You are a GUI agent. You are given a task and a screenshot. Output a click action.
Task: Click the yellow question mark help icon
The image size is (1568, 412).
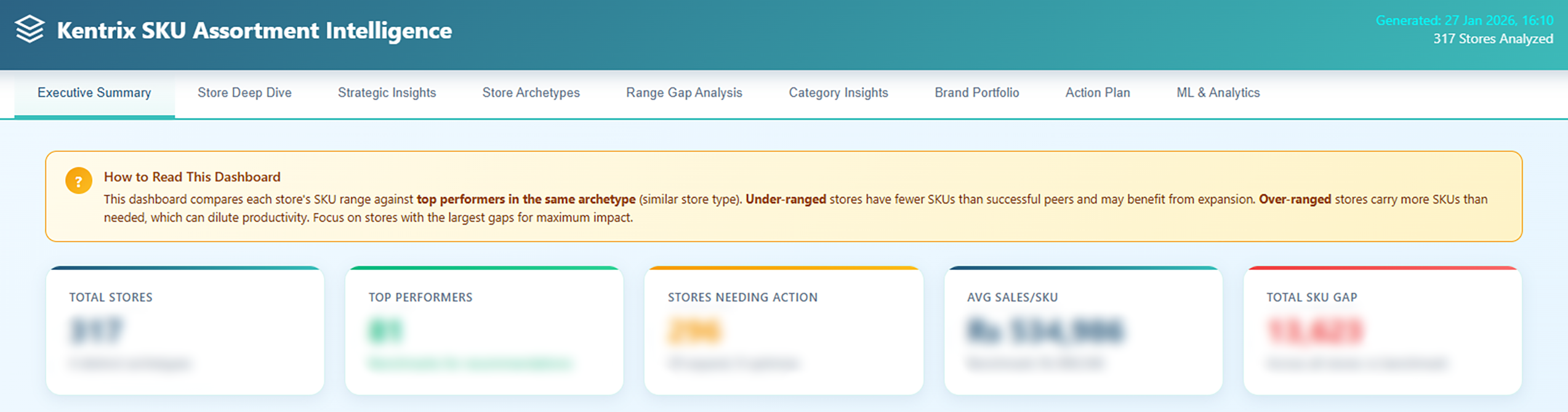[x=79, y=181]
